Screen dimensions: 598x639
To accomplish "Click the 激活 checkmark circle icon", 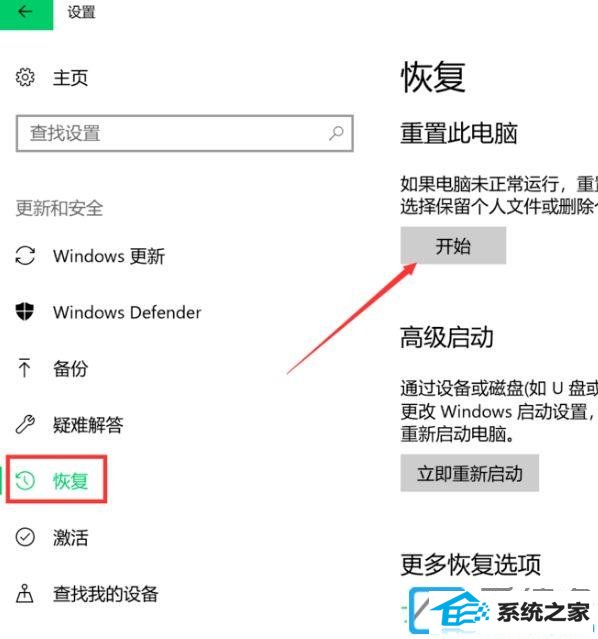I will pyautogui.click(x=25, y=537).
